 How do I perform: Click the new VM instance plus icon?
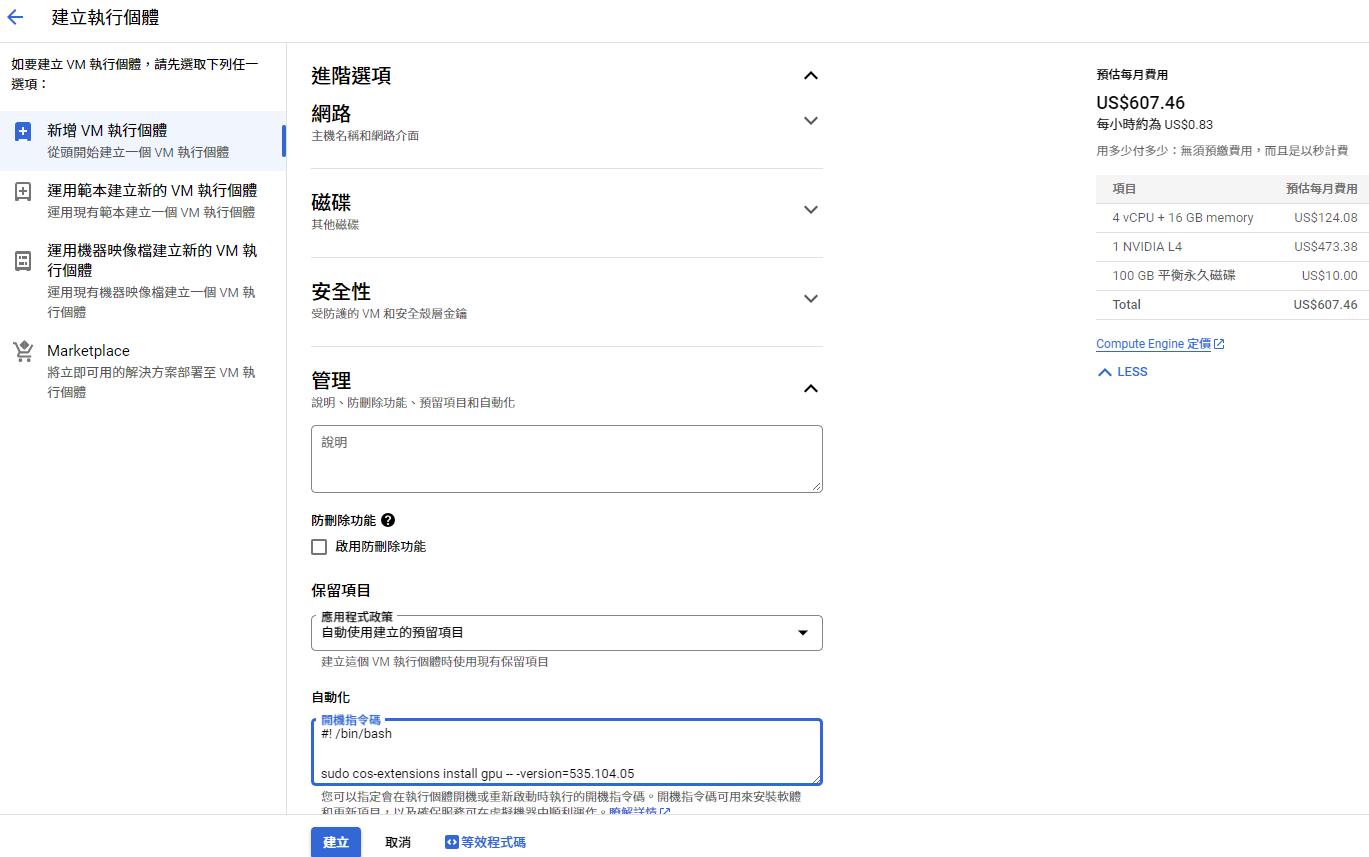23,132
